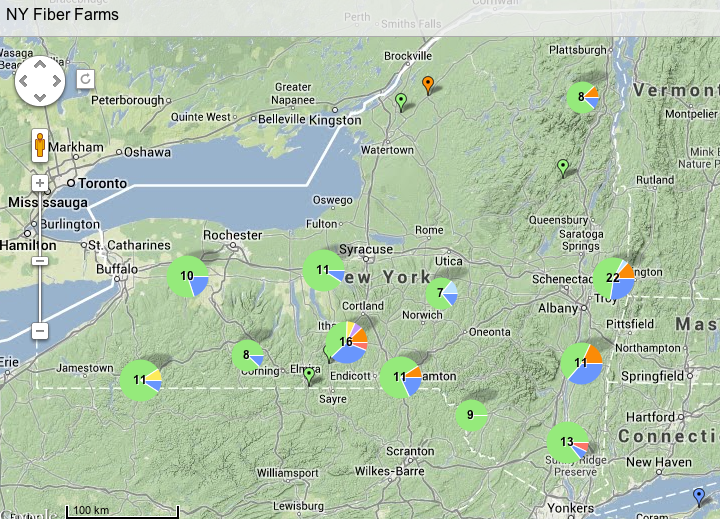This screenshot has width=720, height=519.
Task: Zoom out using the bottom minus button
Action: pos(40,330)
